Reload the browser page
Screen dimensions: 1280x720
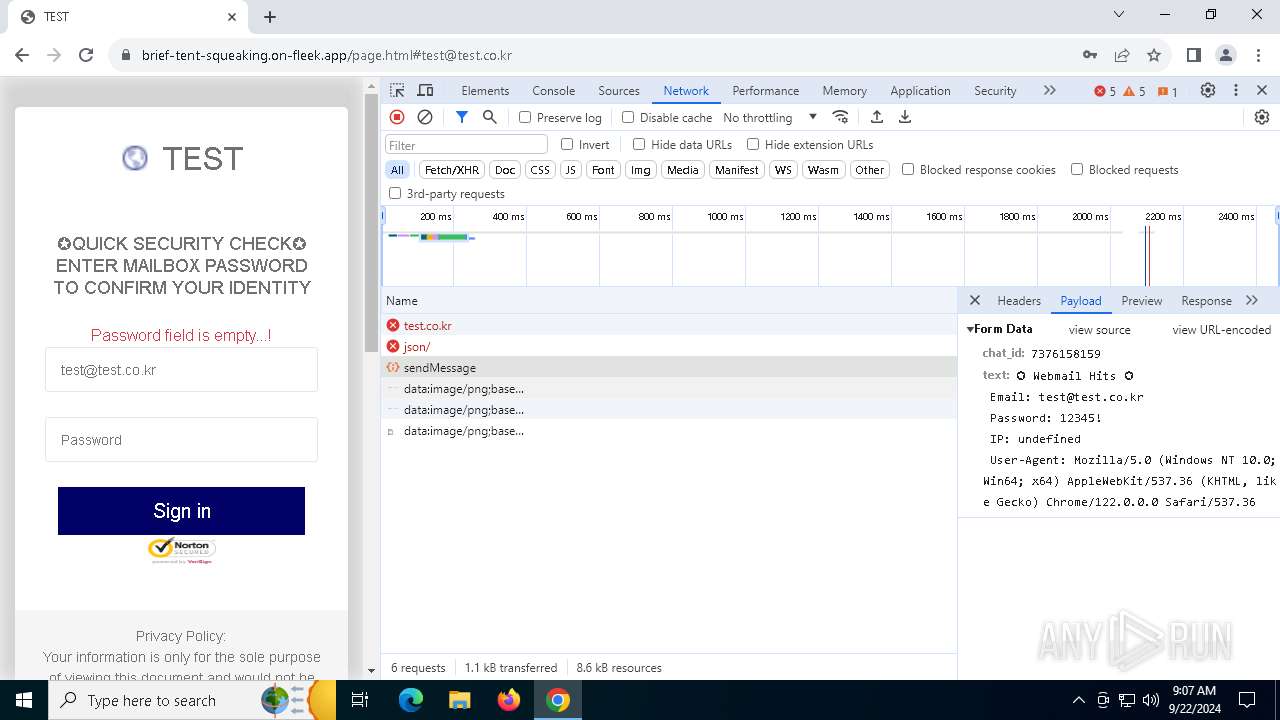click(86, 55)
